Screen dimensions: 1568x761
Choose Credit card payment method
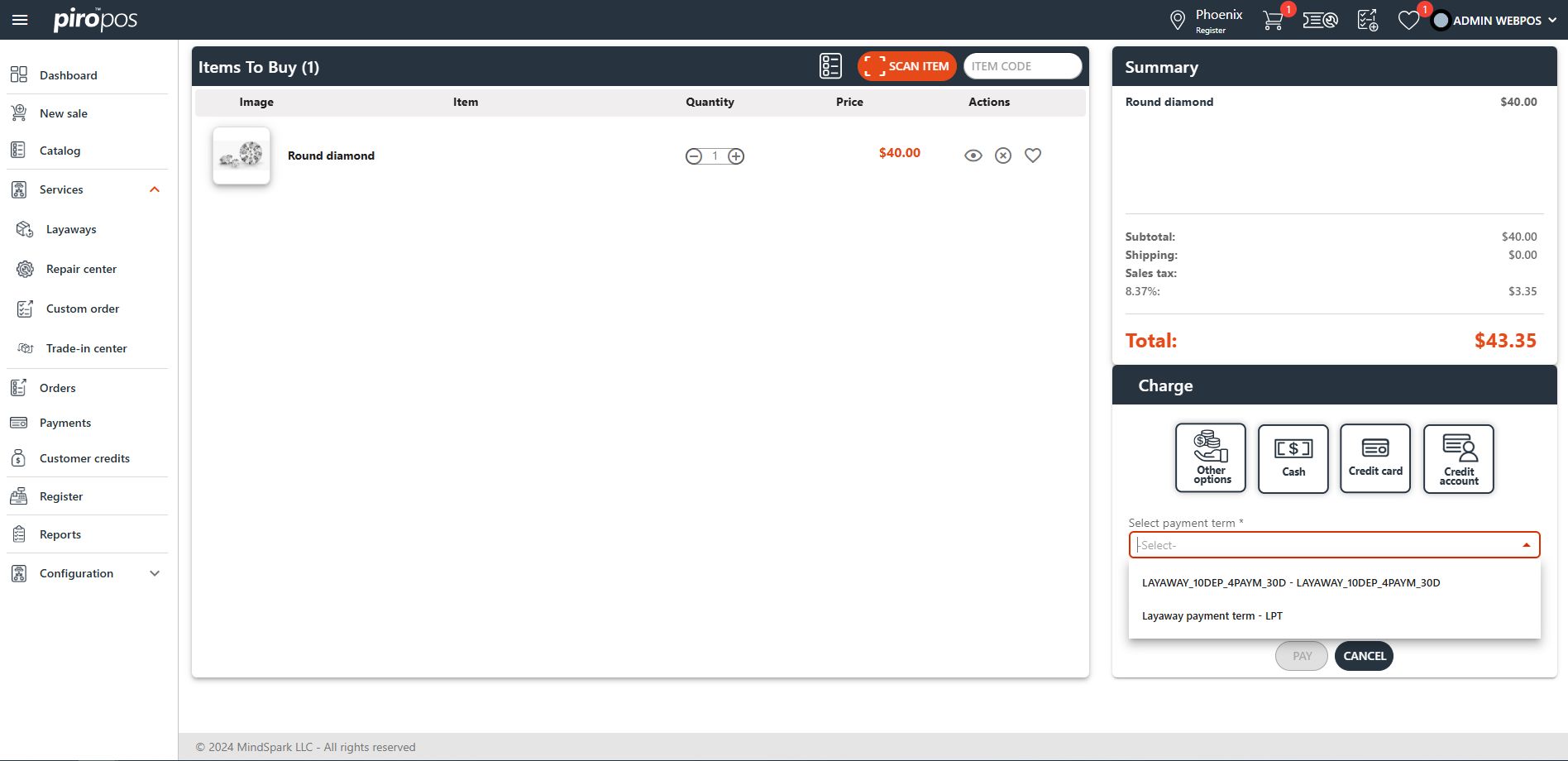click(1374, 459)
